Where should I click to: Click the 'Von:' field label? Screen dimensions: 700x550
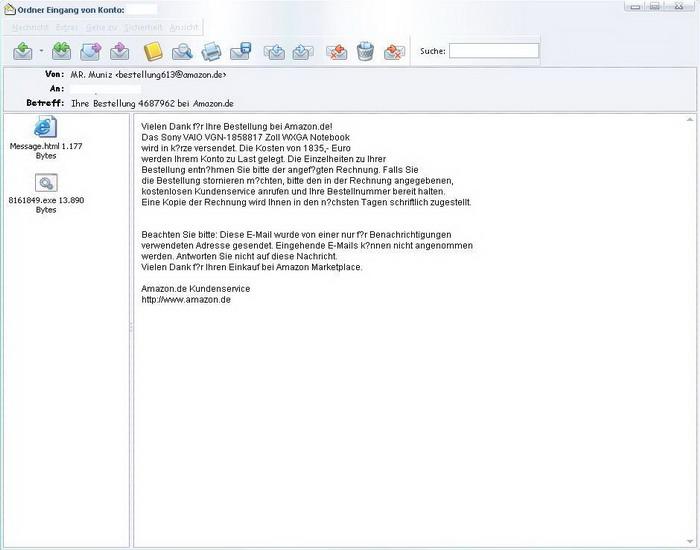pos(54,74)
